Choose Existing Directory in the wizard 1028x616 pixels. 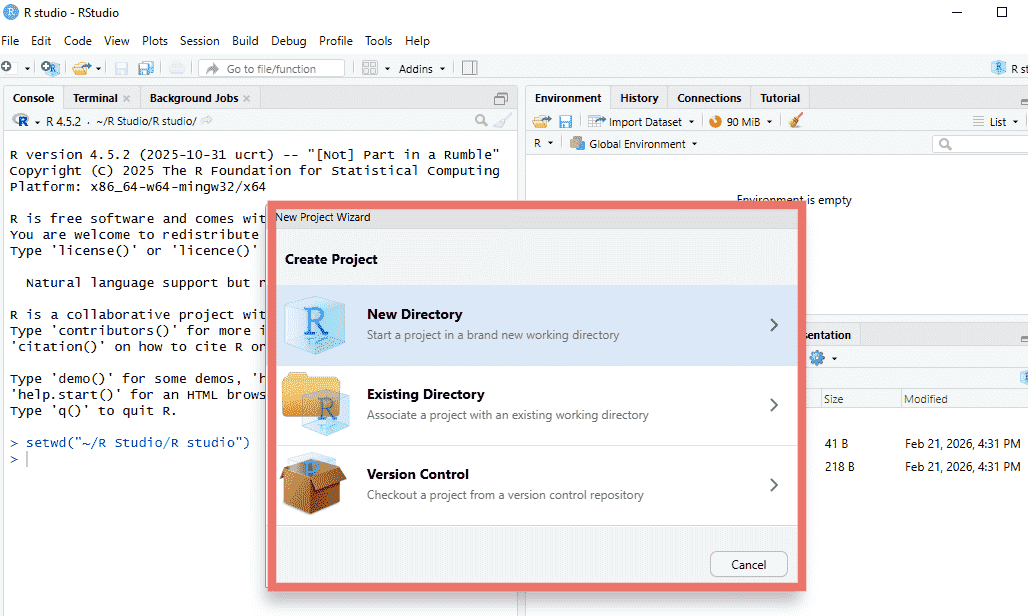[537, 405]
